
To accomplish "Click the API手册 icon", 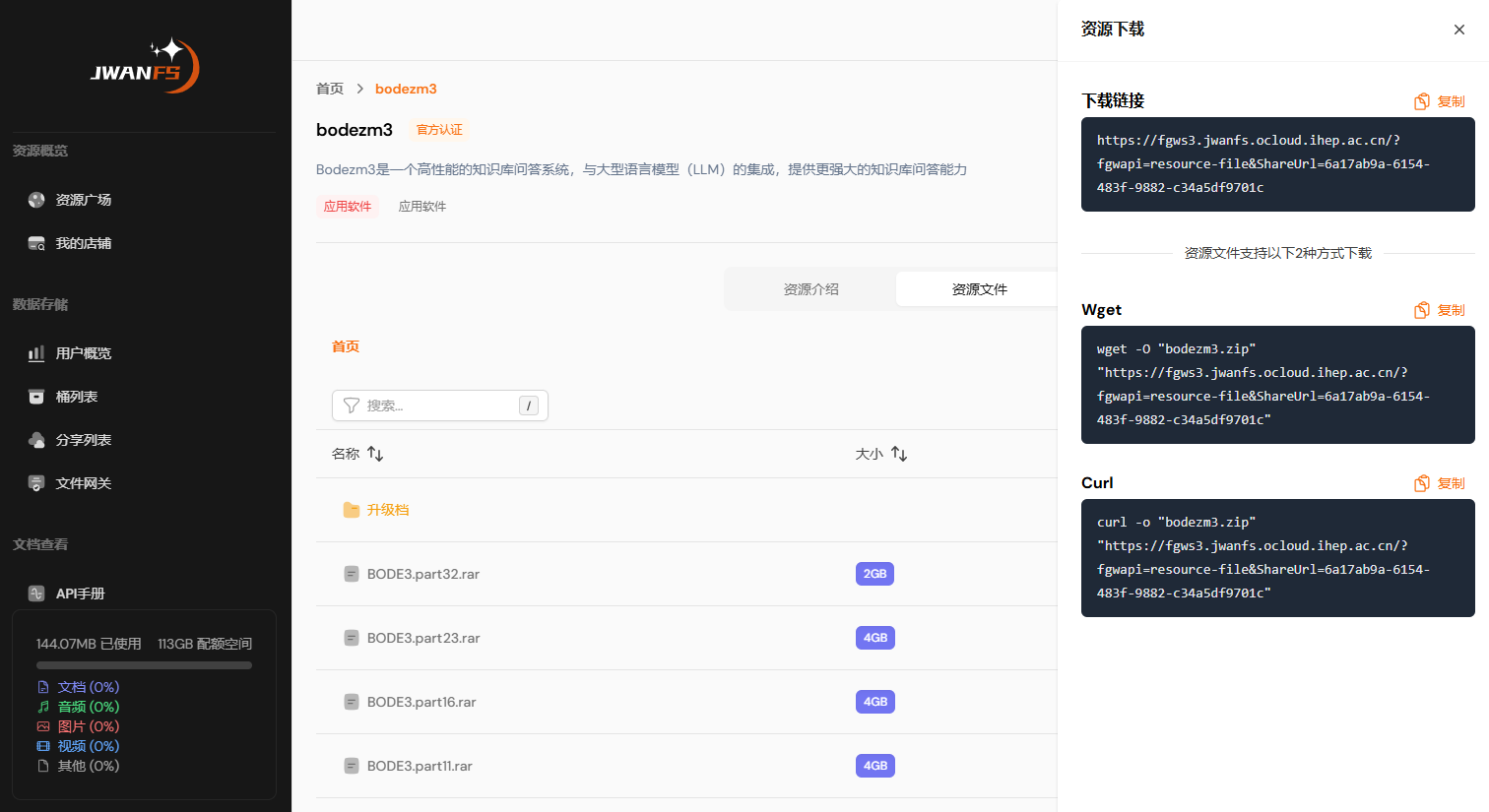I will point(36,593).
